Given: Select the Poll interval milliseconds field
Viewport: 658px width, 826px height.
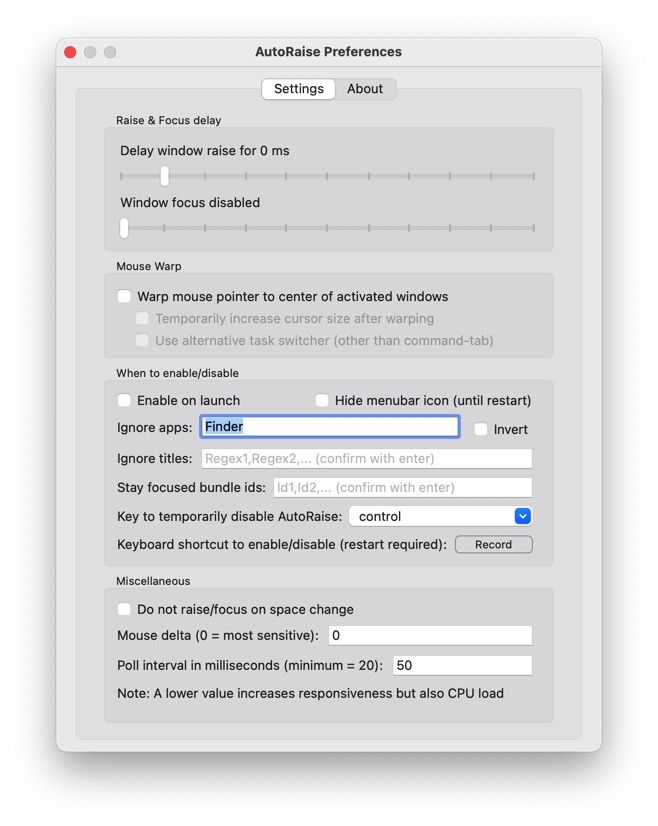Looking at the screenshot, I should (461, 666).
